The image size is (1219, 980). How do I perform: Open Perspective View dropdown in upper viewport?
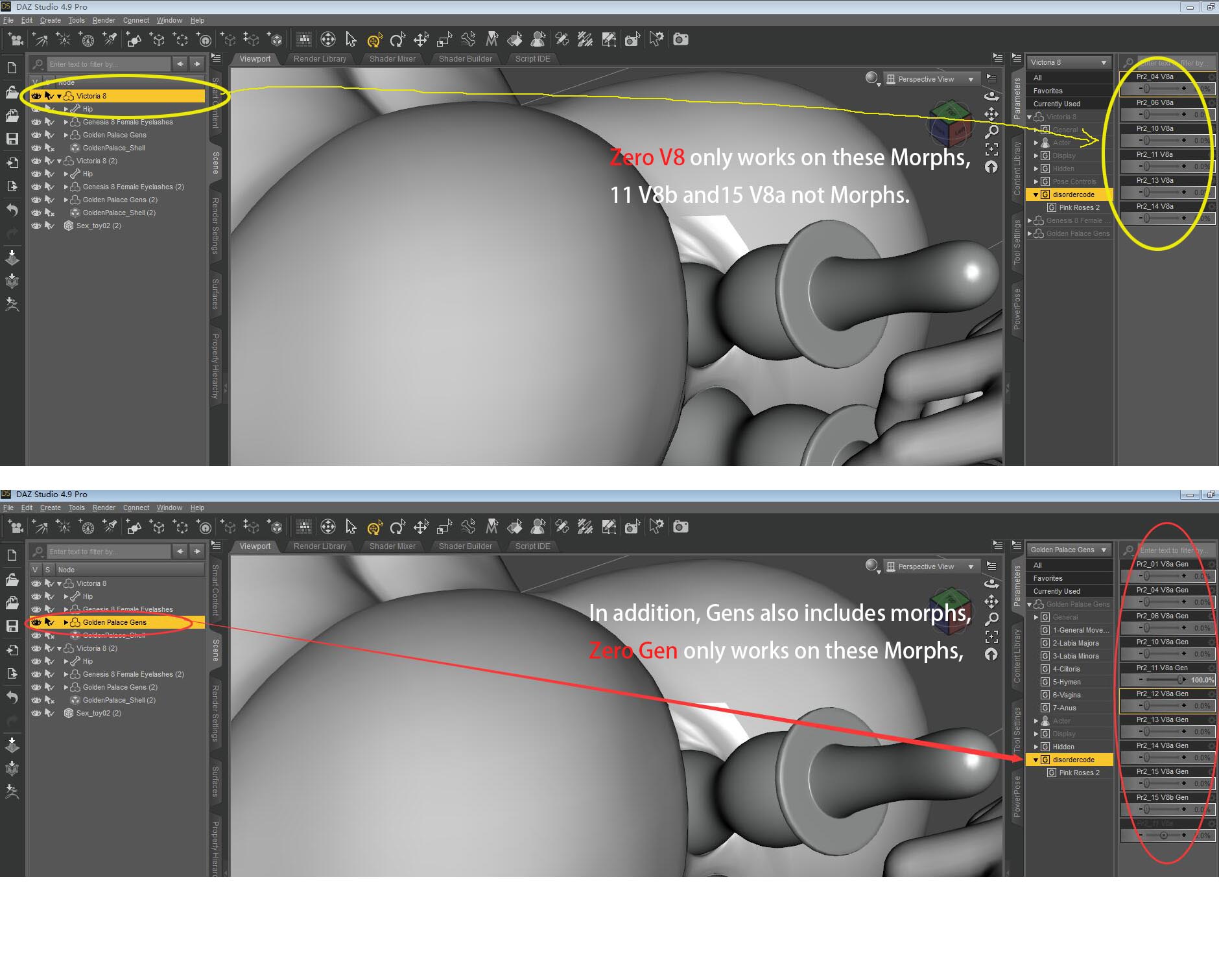coord(930,79)
